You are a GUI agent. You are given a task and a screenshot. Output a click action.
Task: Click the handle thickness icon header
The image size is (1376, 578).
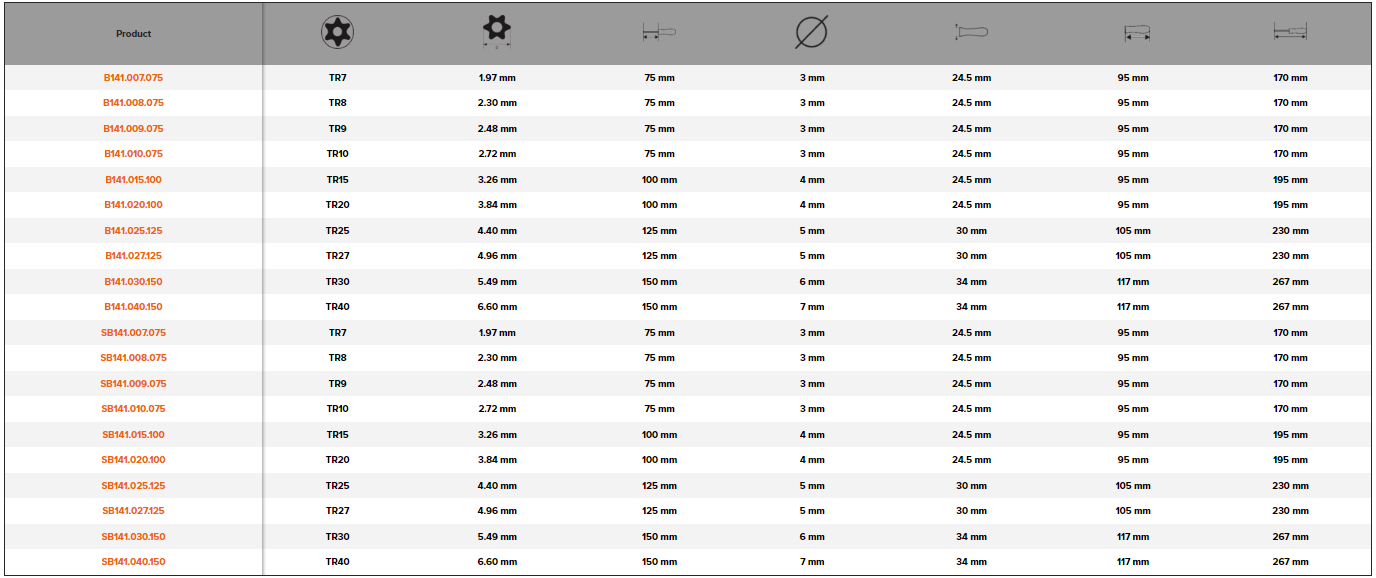[971, 33]
